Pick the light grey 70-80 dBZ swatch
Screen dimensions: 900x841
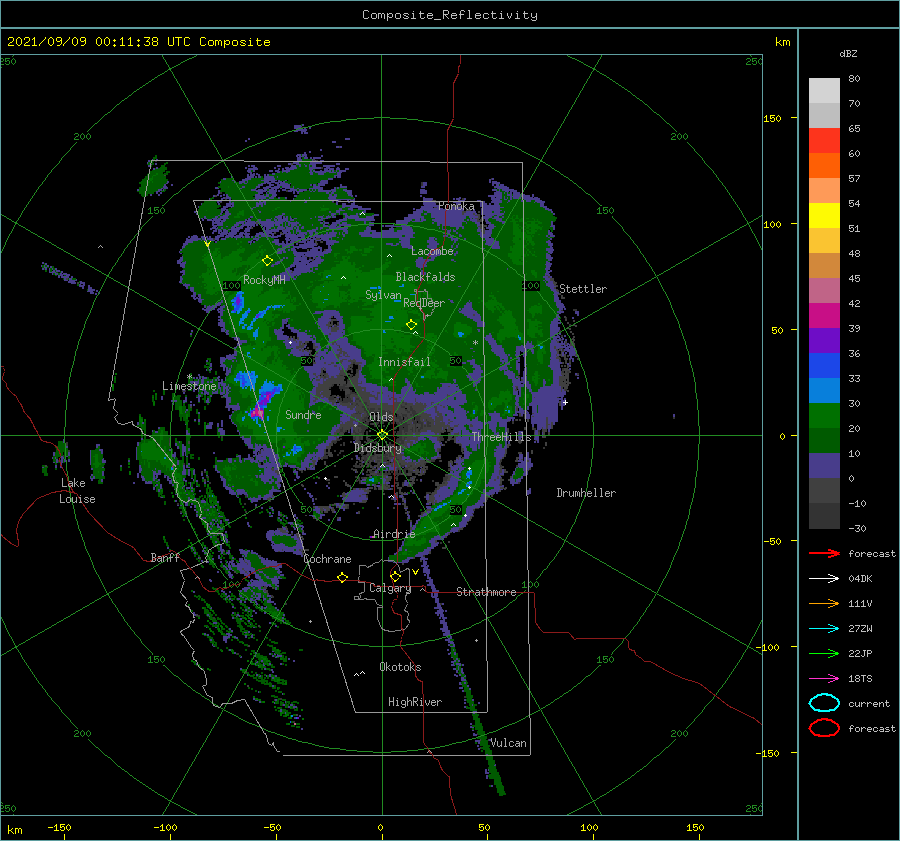pos(824,90)
